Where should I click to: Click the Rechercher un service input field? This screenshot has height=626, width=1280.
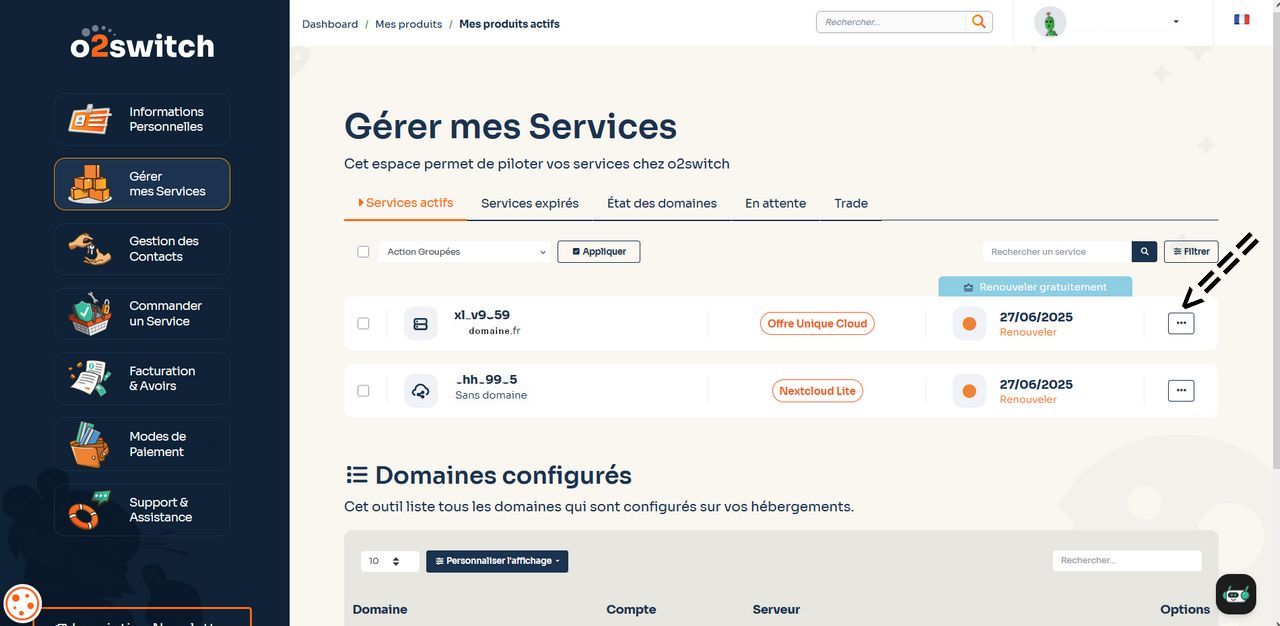pos(1055,252)
